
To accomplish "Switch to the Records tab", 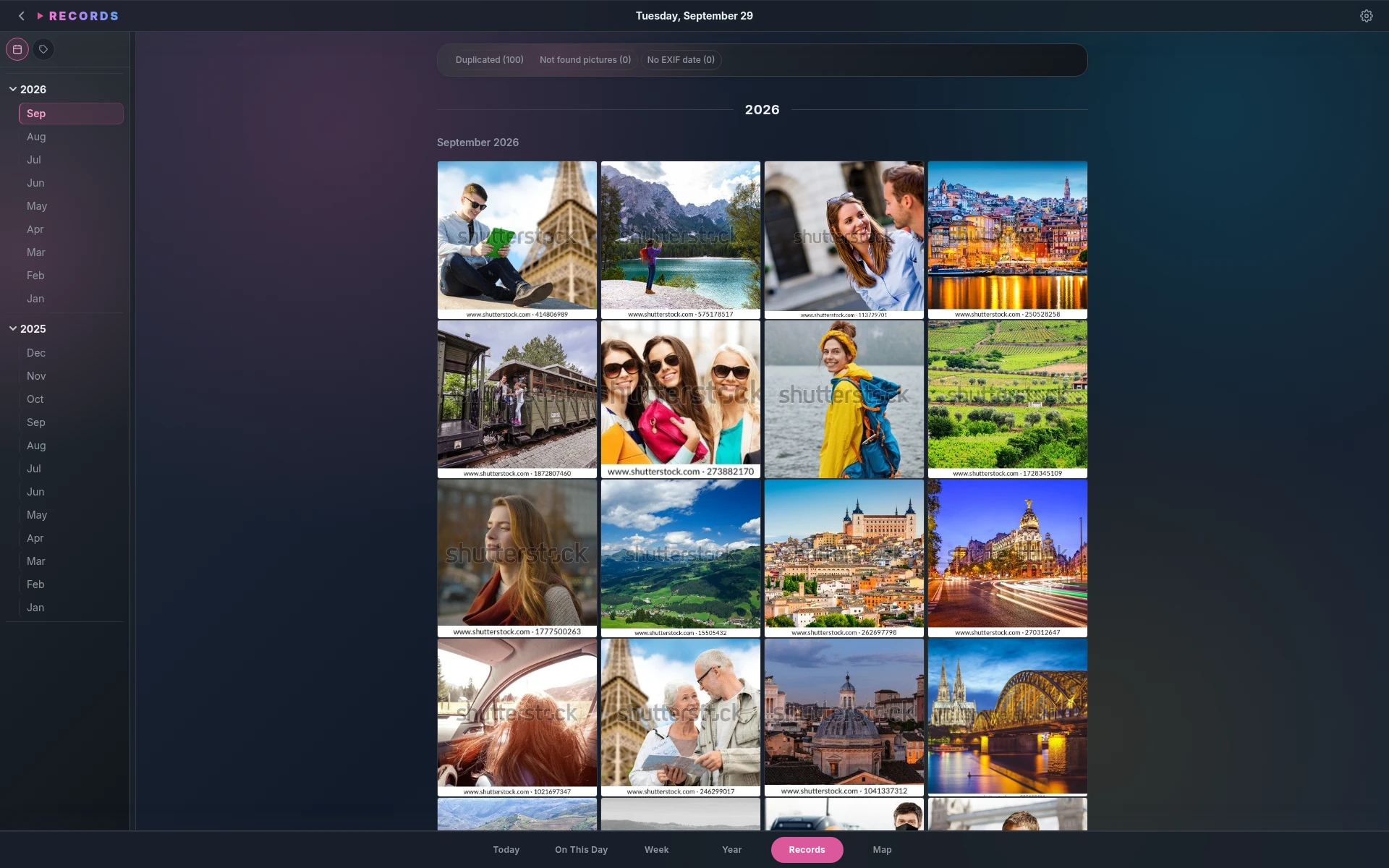I will 807,850.
